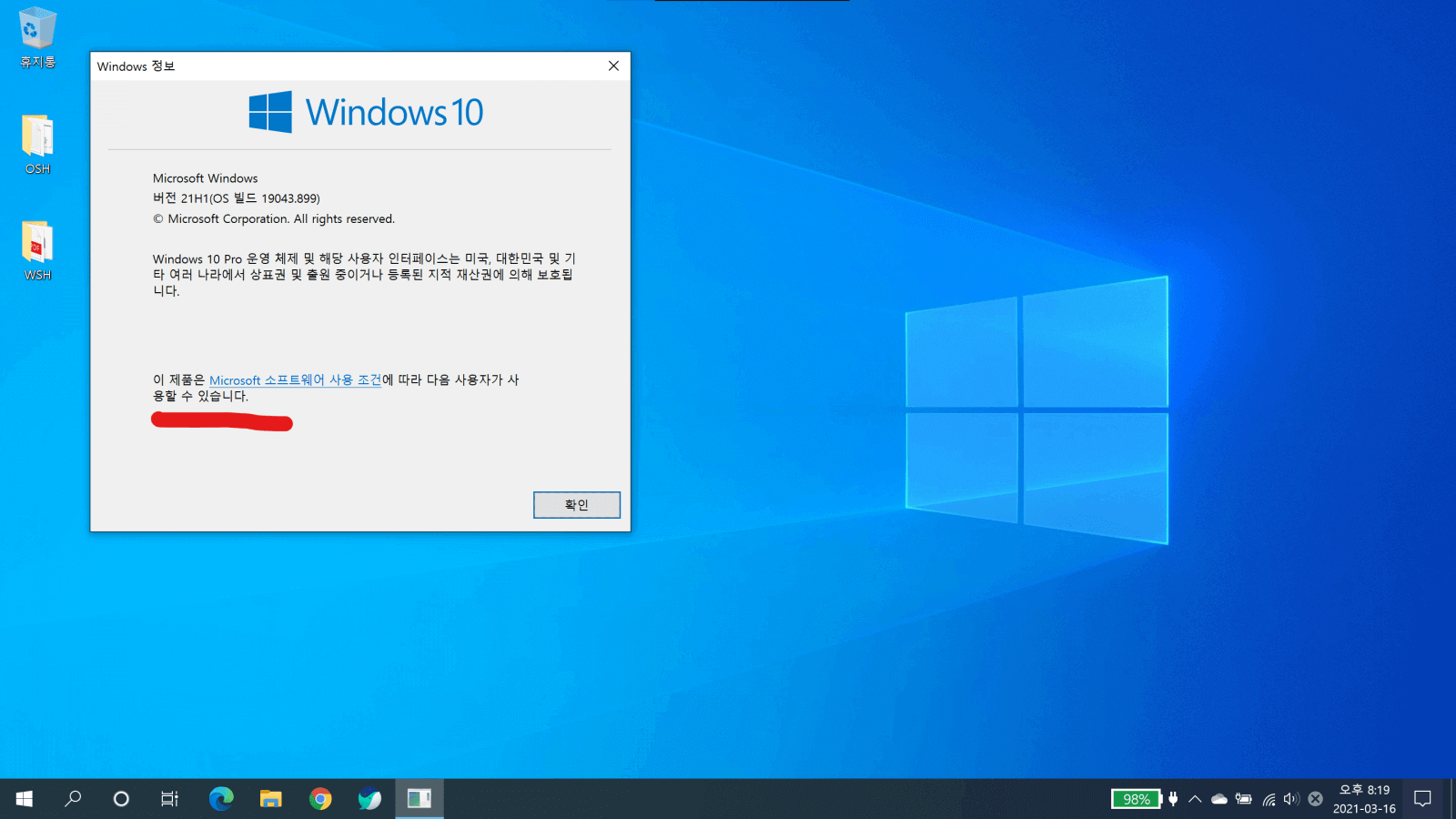Open File Explorer from taskbar
Image resolution: width=1456 pixels, height=819 pixels.
click(270, 799)
